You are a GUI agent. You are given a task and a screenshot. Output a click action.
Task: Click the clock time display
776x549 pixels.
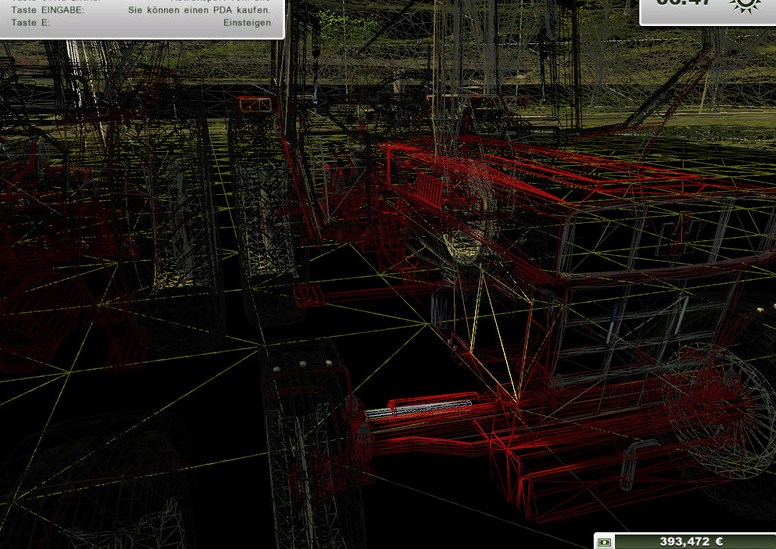(686, 4)
